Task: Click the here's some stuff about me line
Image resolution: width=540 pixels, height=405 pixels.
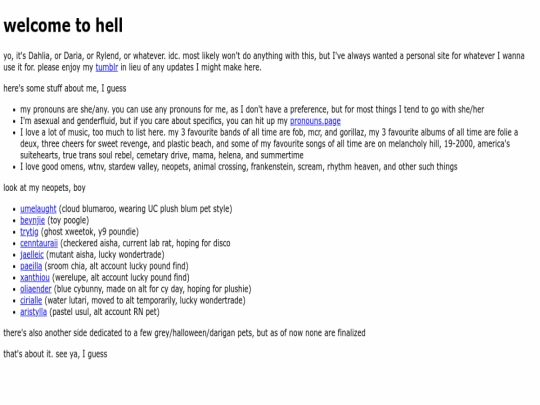Action: (x=65, y=89)
